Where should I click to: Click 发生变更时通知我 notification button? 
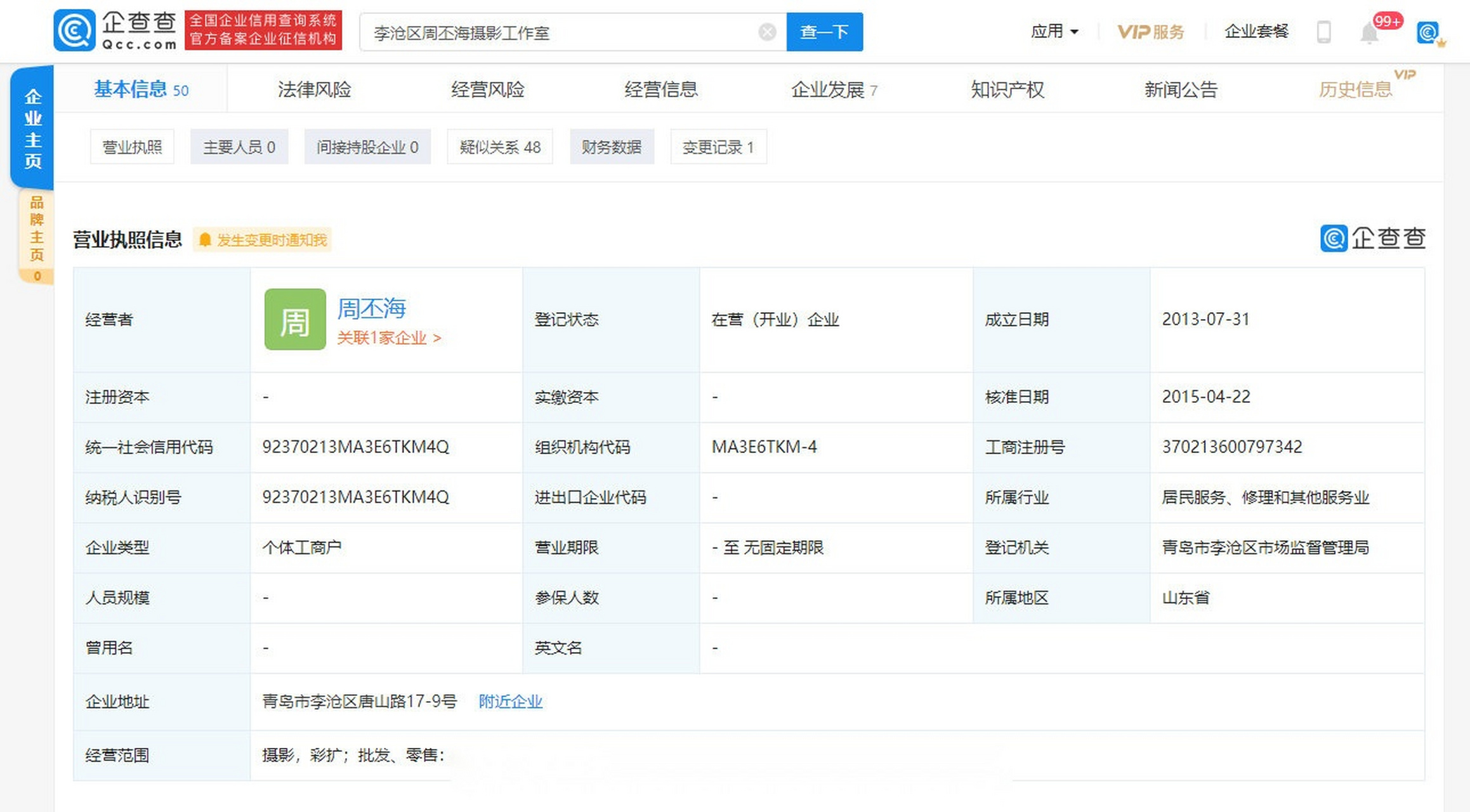[x=262, y=240]
